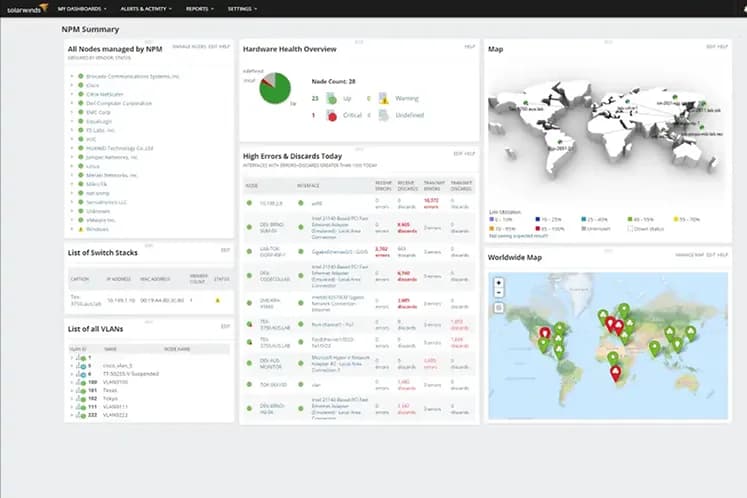The height and width of the screenshot is (498, 747).
Task: Click warning status icon in Switch Stacks row
Action: (x=218, y=300)
